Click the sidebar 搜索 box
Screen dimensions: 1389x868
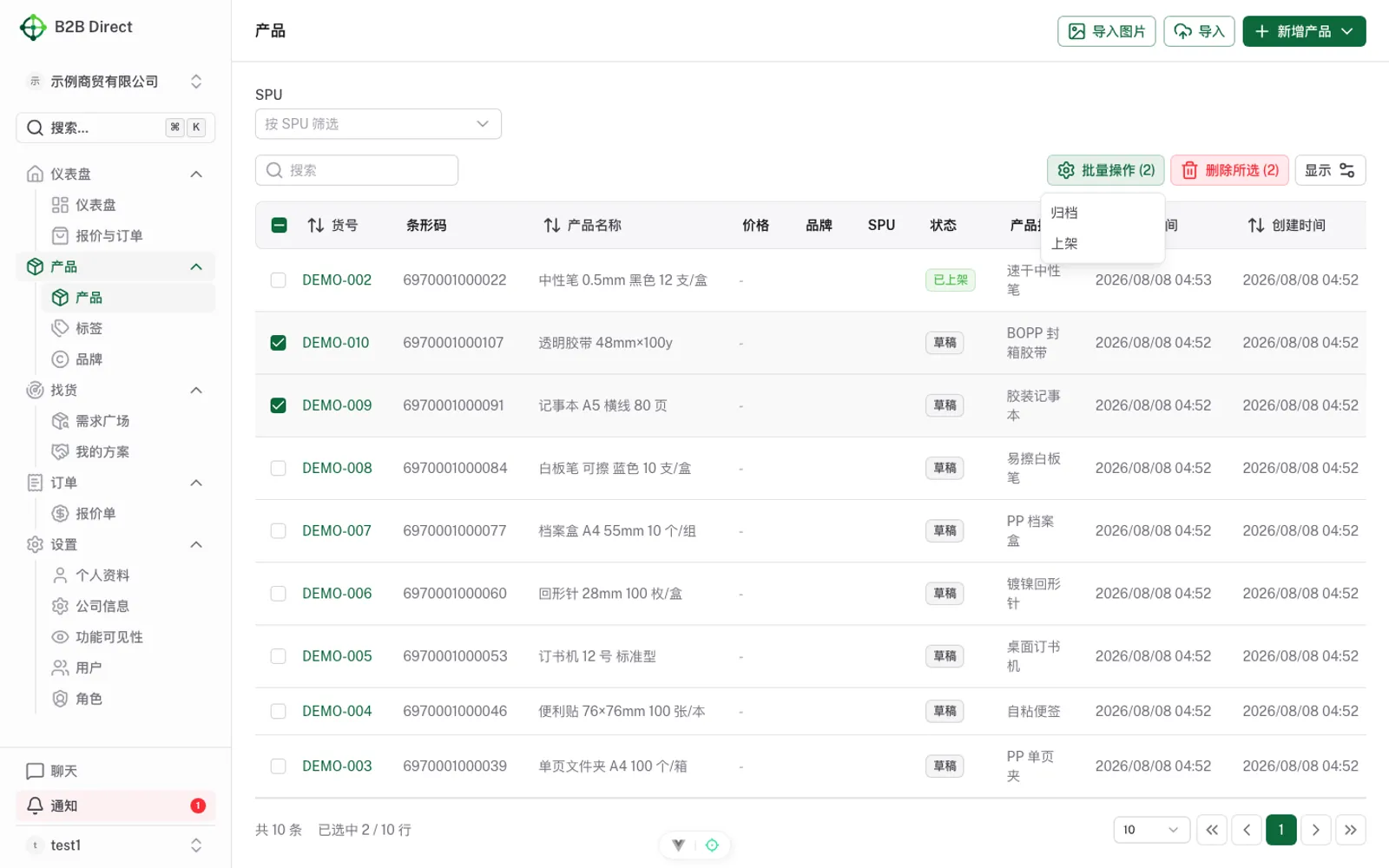tap(115, 128)
